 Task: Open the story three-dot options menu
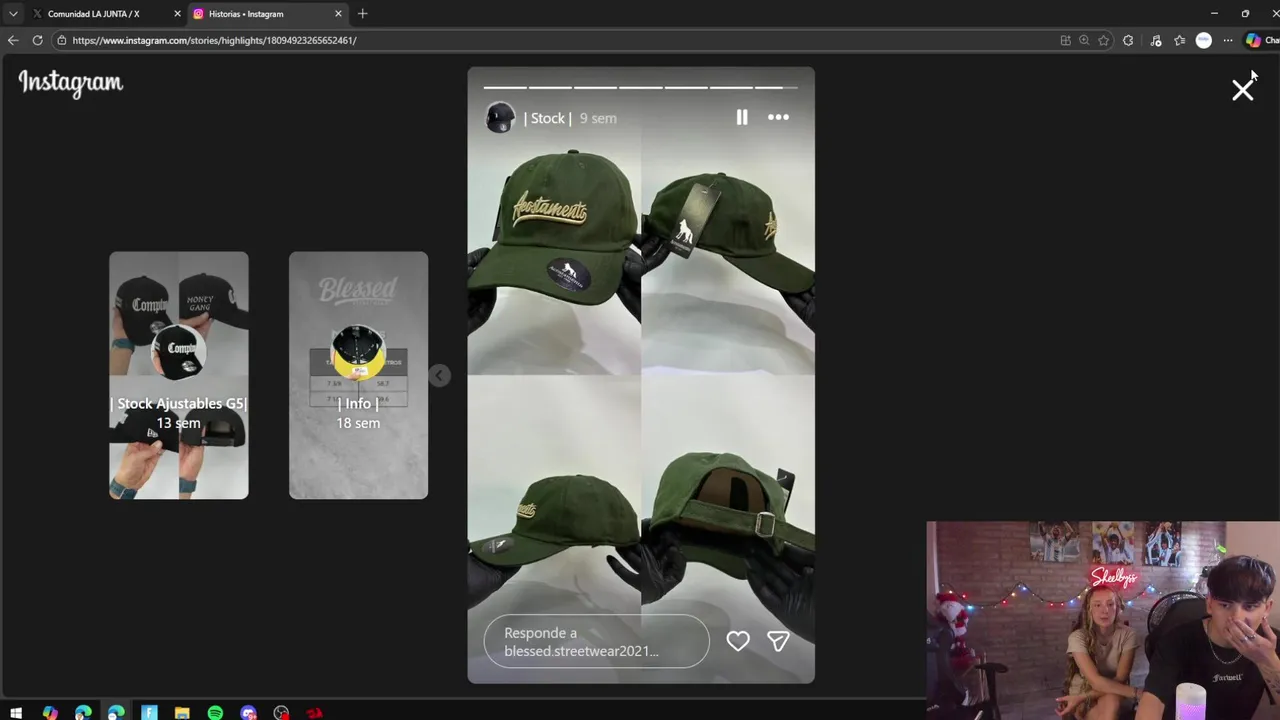pyautogui.click(x=778, y=117)
